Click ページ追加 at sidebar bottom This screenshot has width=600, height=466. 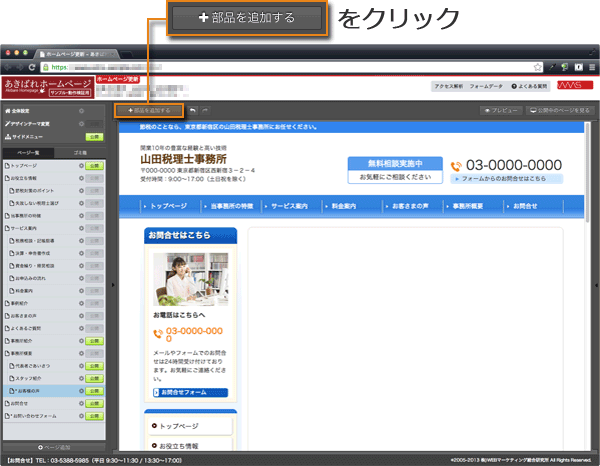point(55,446)
